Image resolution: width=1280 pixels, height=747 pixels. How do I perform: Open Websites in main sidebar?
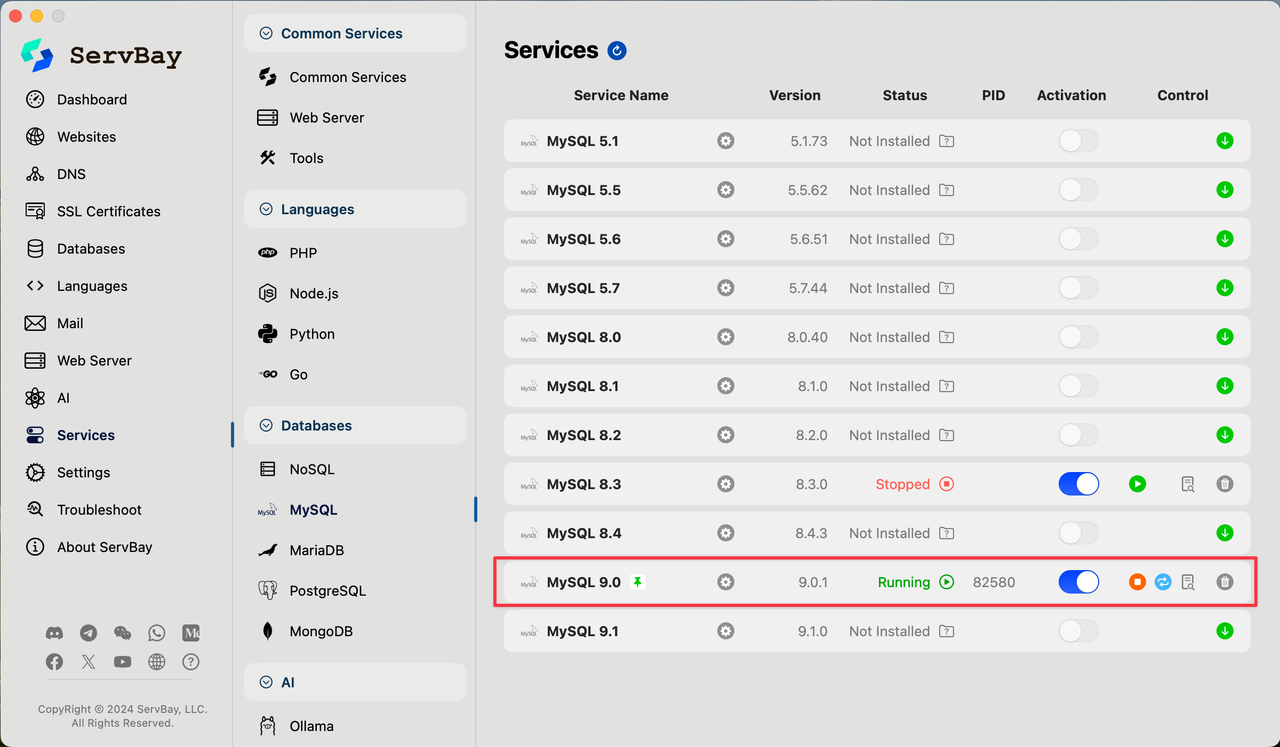click(x=86, y=137)
